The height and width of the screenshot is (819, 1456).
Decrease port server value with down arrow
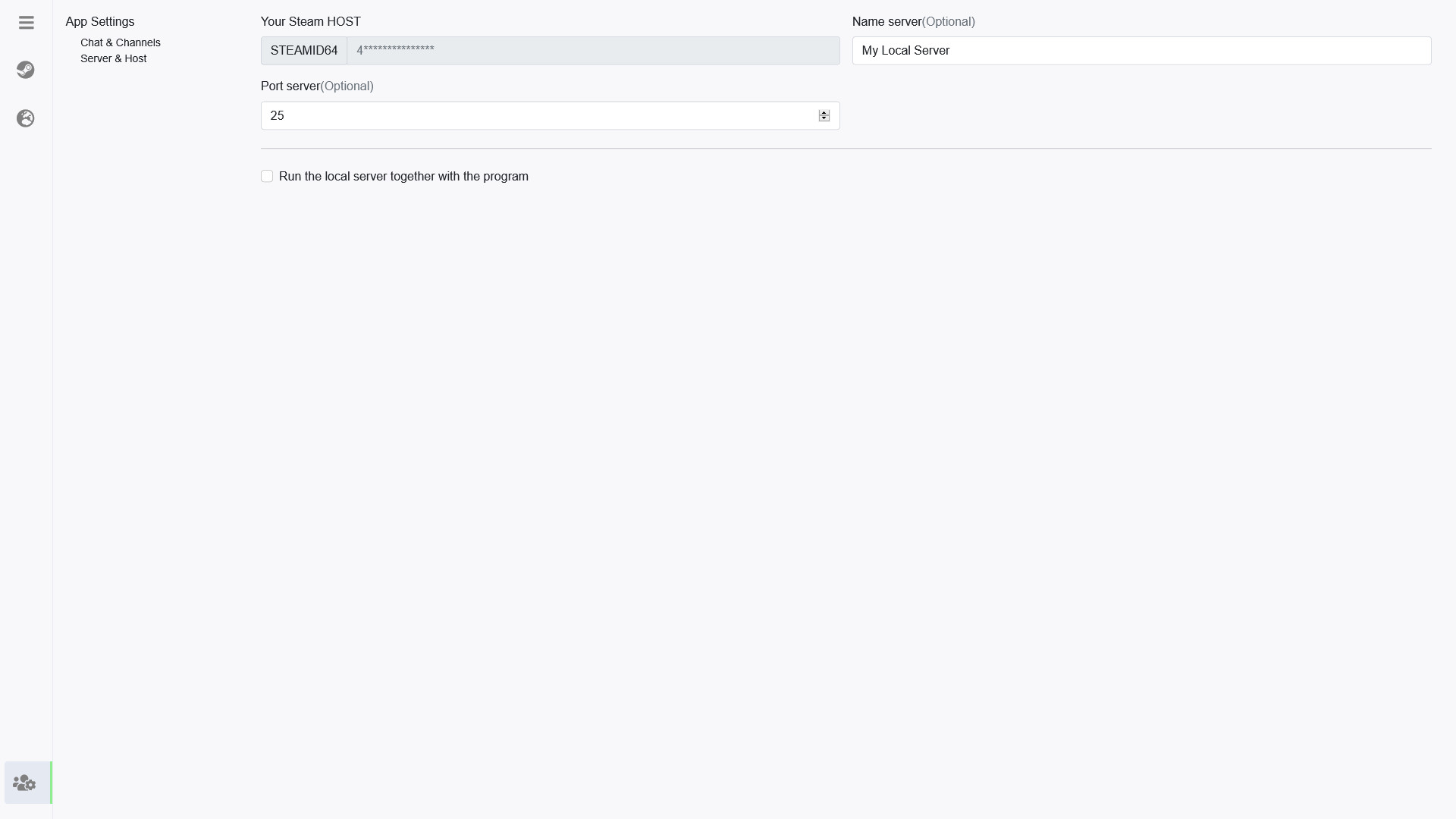824,119
